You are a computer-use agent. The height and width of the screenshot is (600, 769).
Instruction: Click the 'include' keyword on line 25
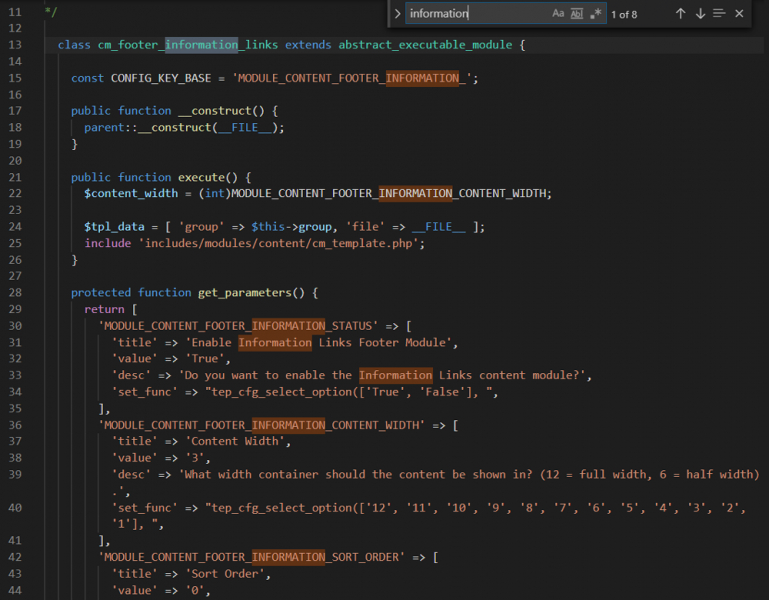click(x=108, y=244)
